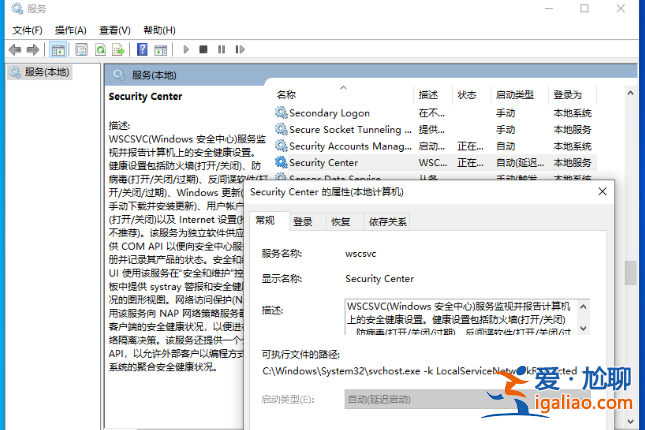Switch to the 依存关系 tab

point(387,222)
